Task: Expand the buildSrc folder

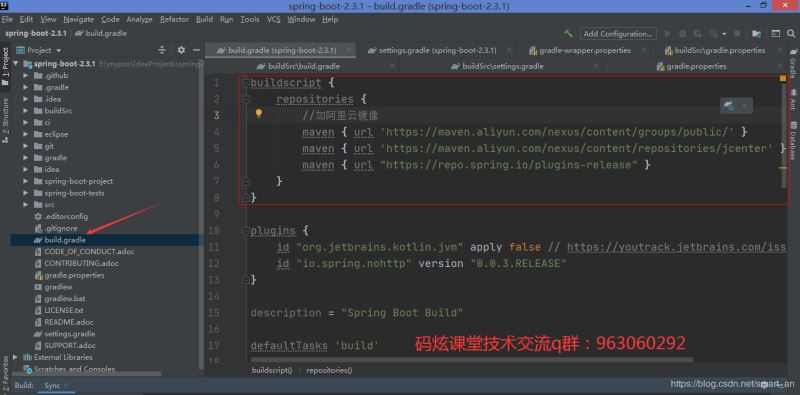Action: pos(26,111)
